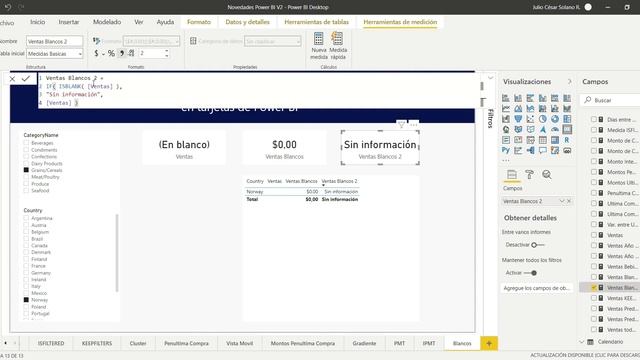Click the Medida rápida icon
640x360 pixels.
(337, 39)
